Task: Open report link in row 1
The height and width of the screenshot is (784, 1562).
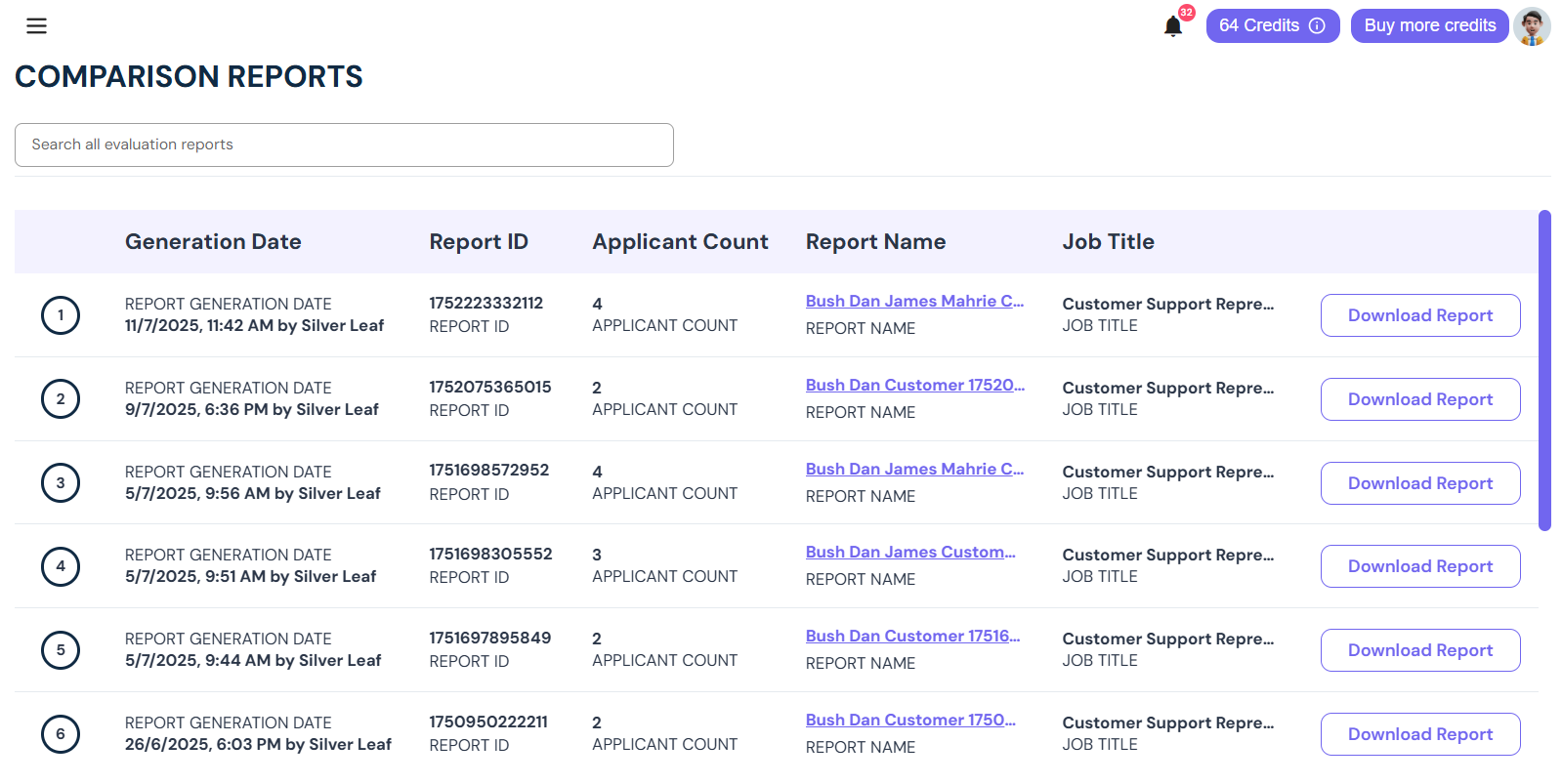Action: pyautogui.click(x=914, y=302)
